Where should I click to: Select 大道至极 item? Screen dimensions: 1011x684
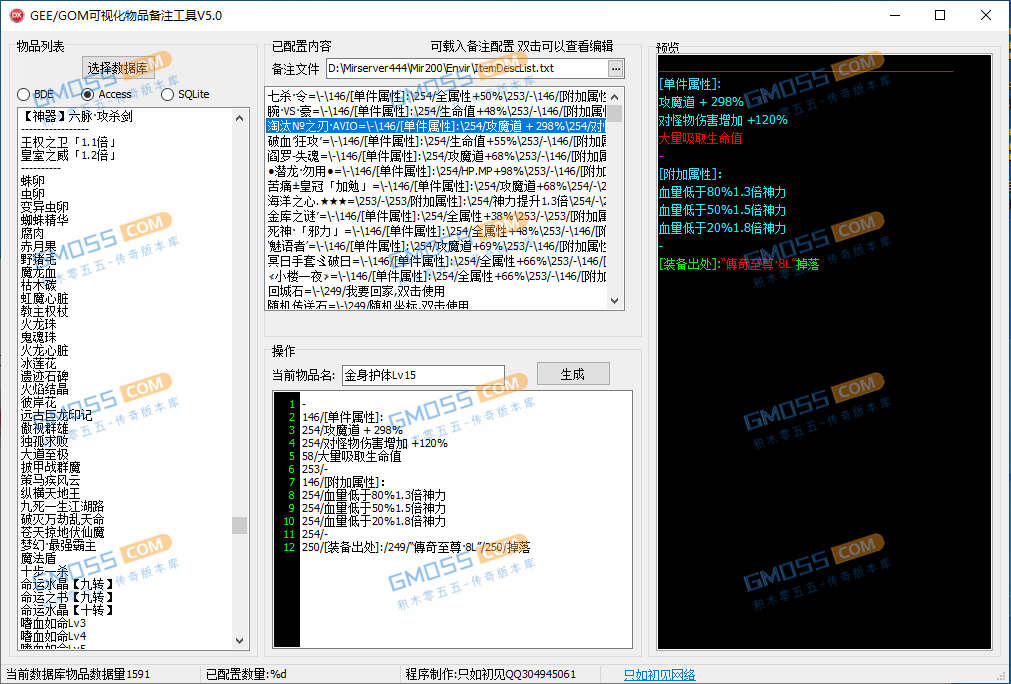point(44,454)
